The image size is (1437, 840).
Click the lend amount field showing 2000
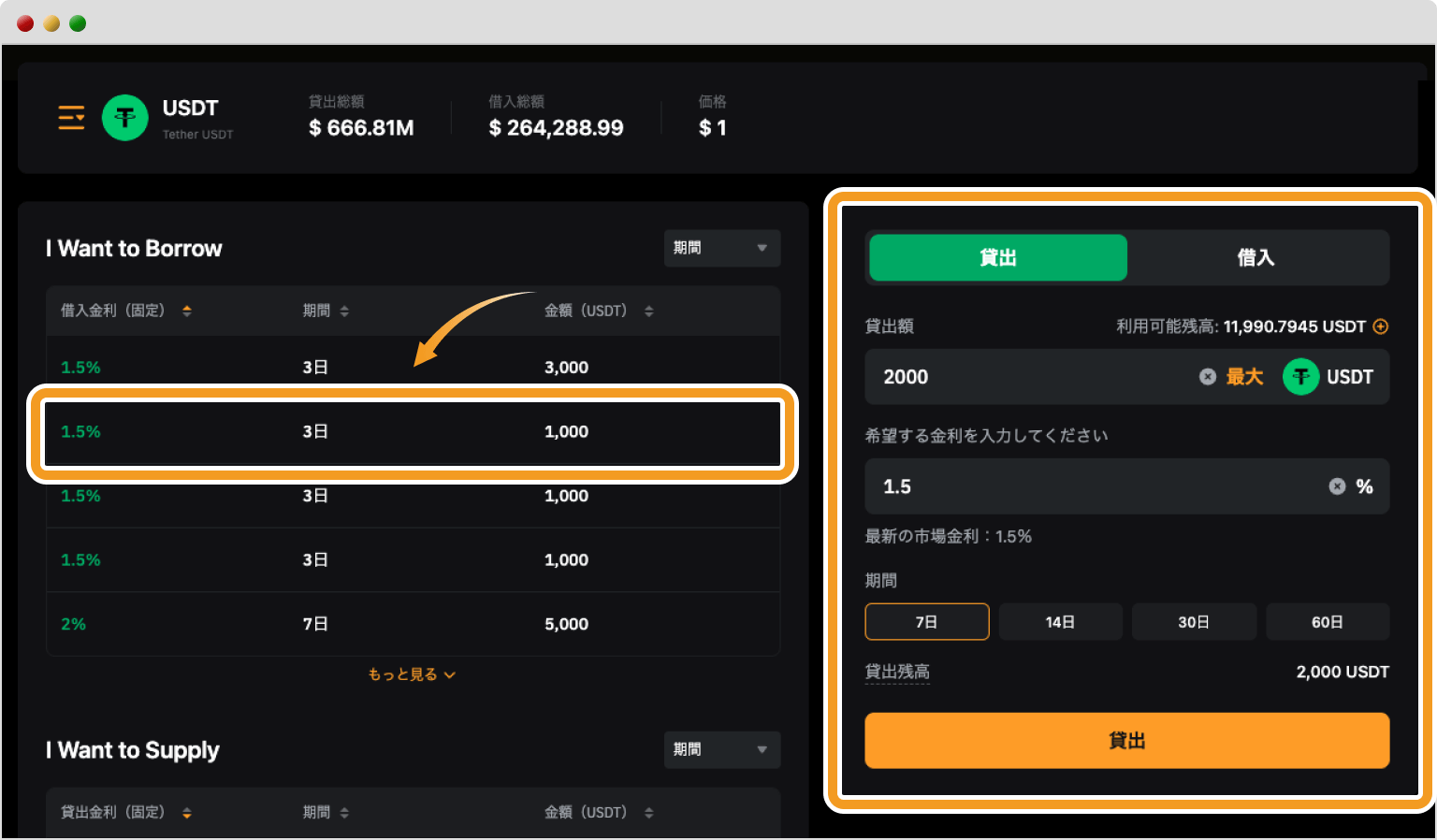1127,376
